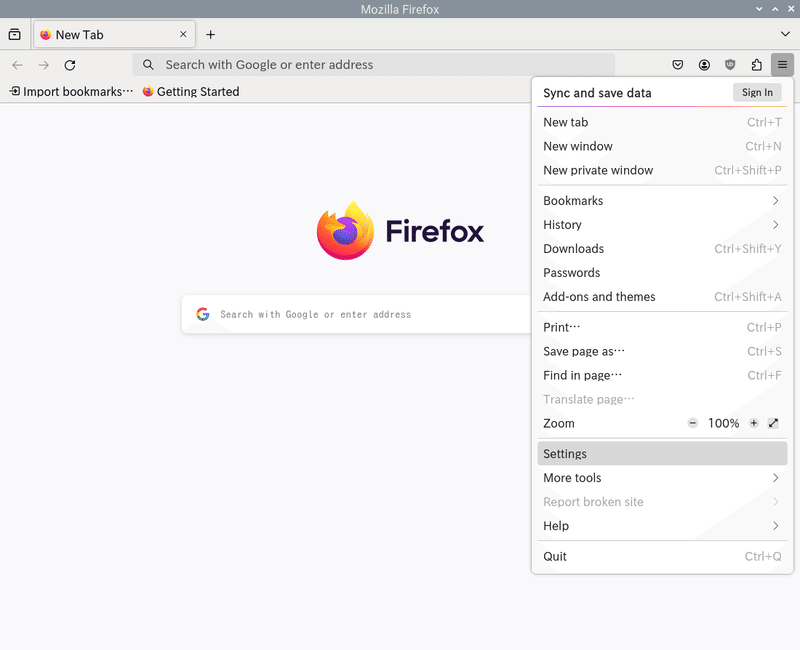Open the list all tabs icon at the left of the tab strip
This screenshot has width=800, height=650.
[x=15, y=35]
